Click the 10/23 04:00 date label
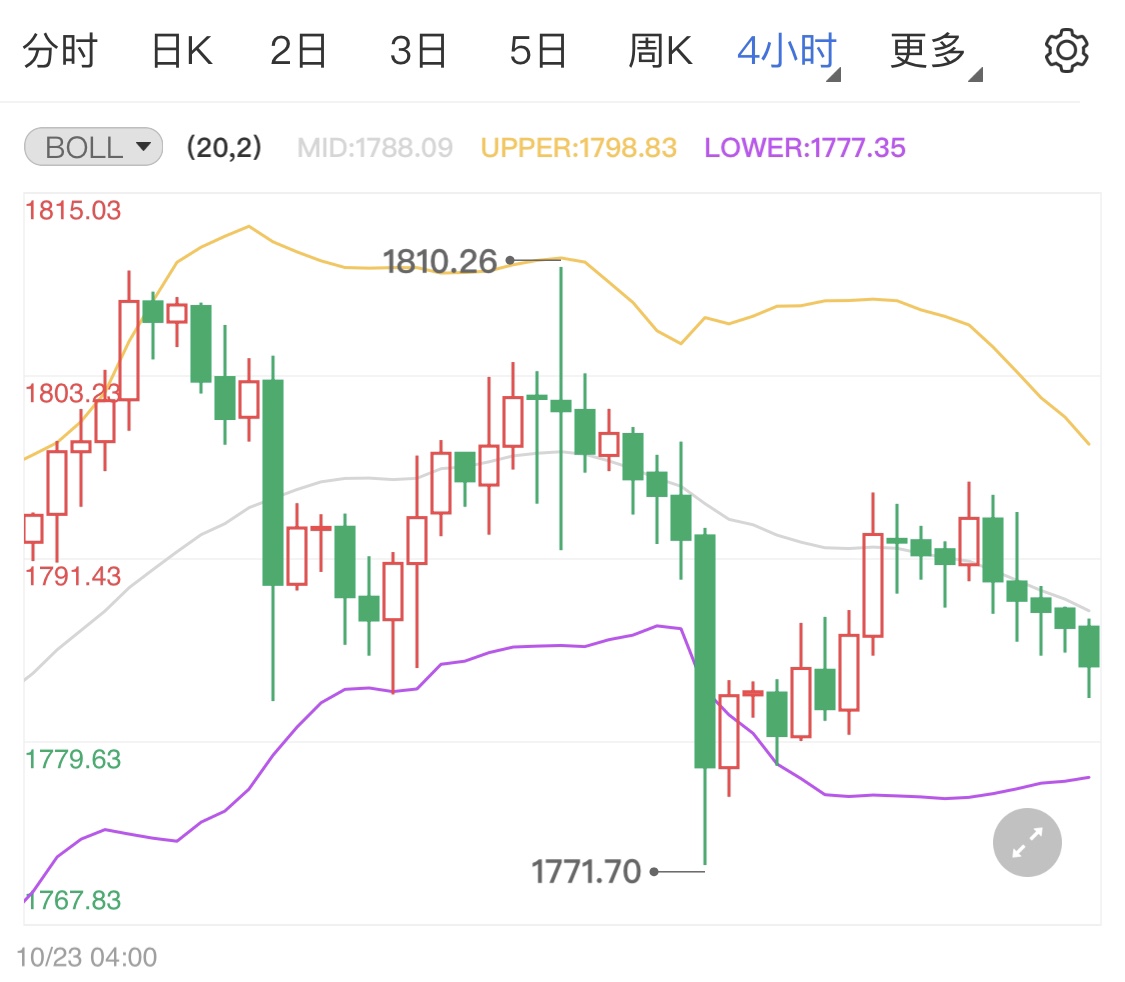 (86, 957)
